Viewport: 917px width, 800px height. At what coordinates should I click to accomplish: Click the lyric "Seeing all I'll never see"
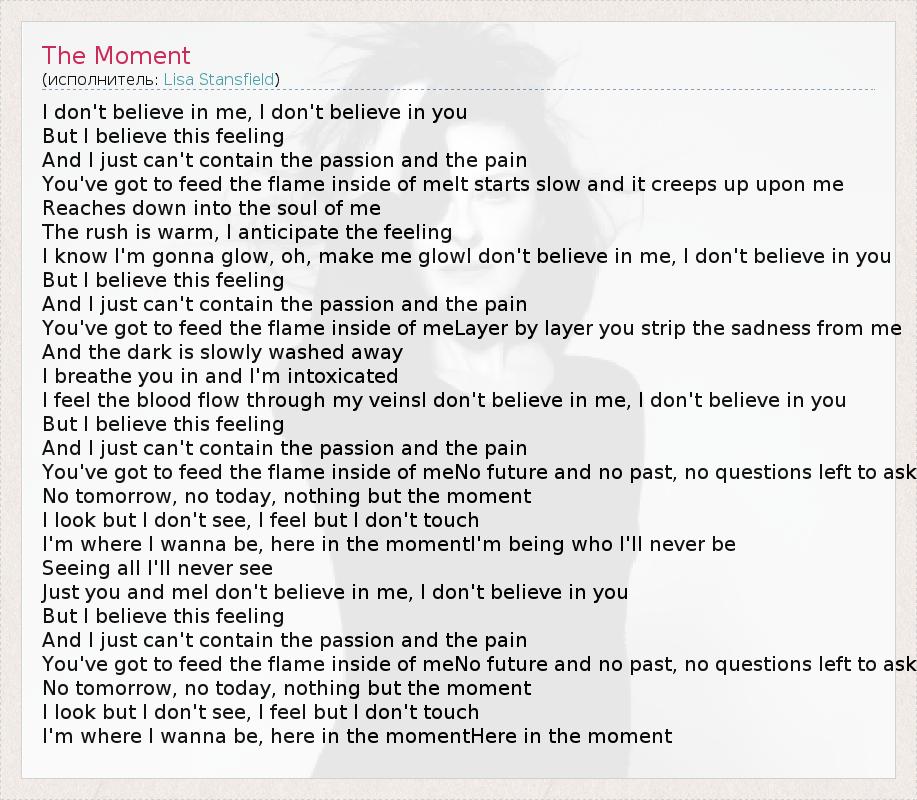(x=157, y=568)
